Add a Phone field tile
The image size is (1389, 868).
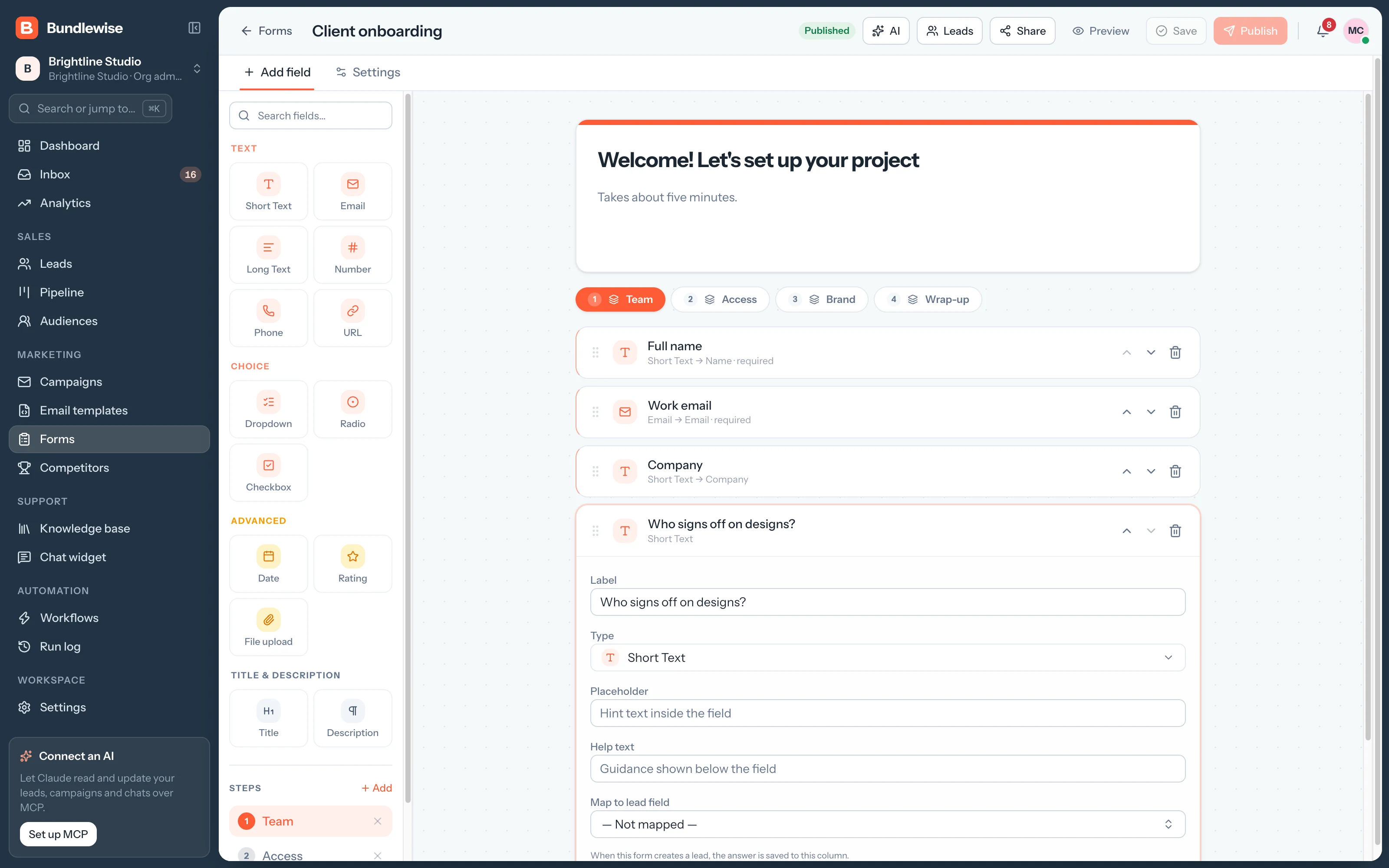click(x=268, y=318)
